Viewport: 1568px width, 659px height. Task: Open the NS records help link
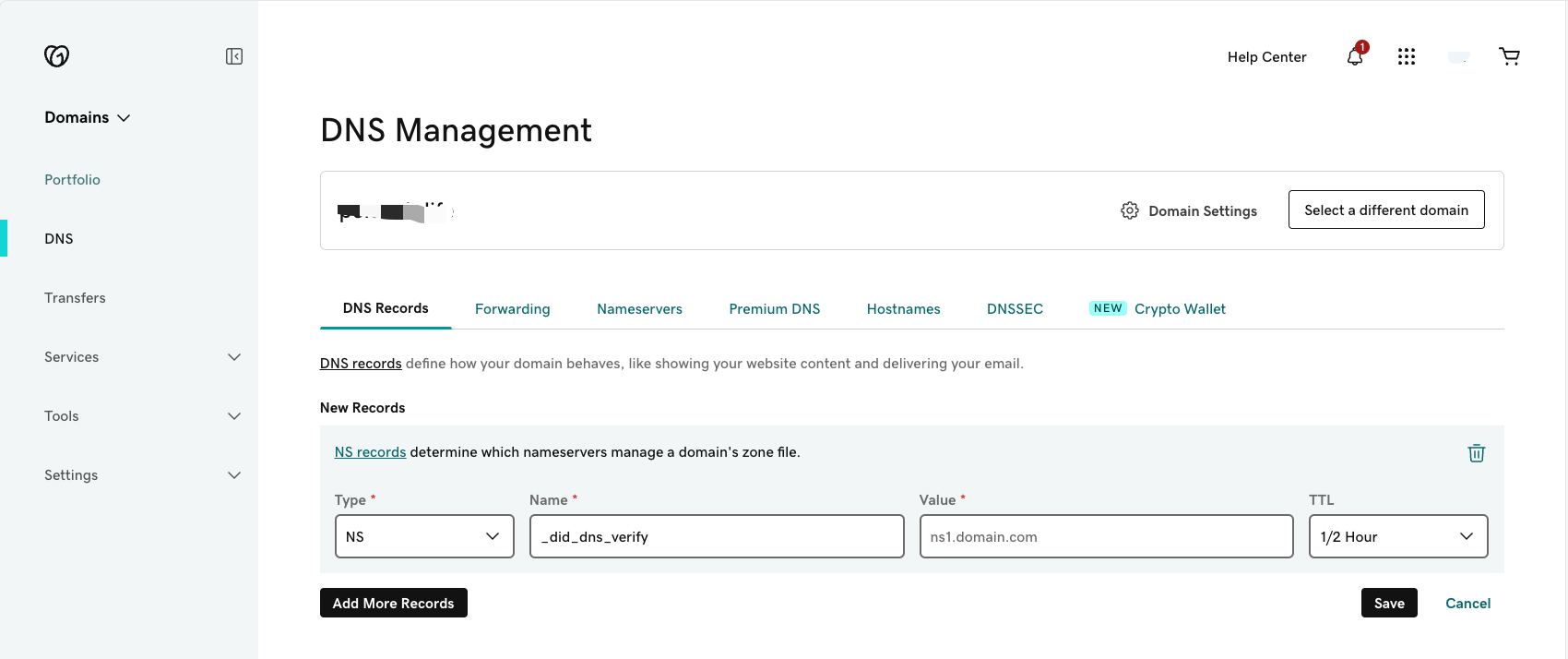370,452
